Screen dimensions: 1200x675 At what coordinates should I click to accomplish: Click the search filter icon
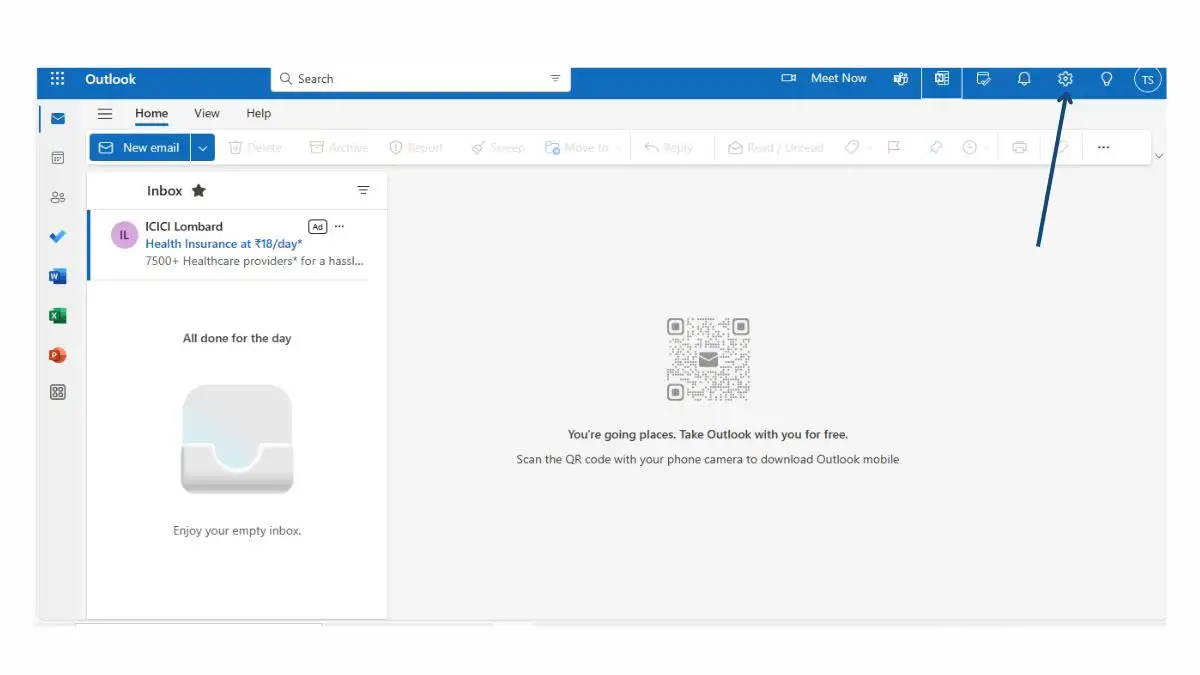[x=555, y=79]
